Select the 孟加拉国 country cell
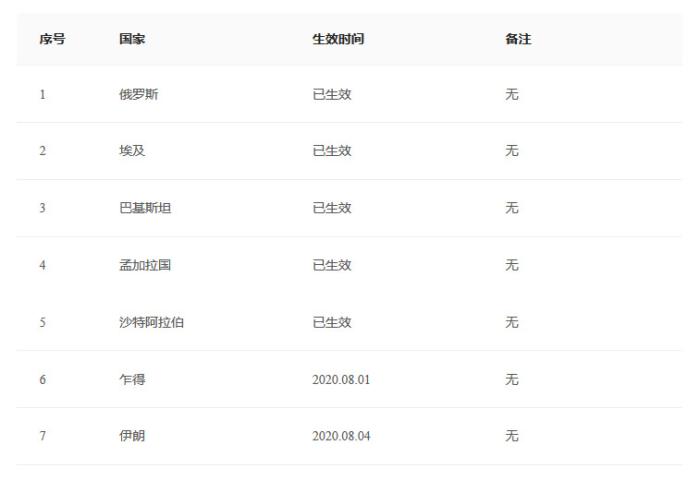Screen dimensions: 700x481 pos(145,265)
